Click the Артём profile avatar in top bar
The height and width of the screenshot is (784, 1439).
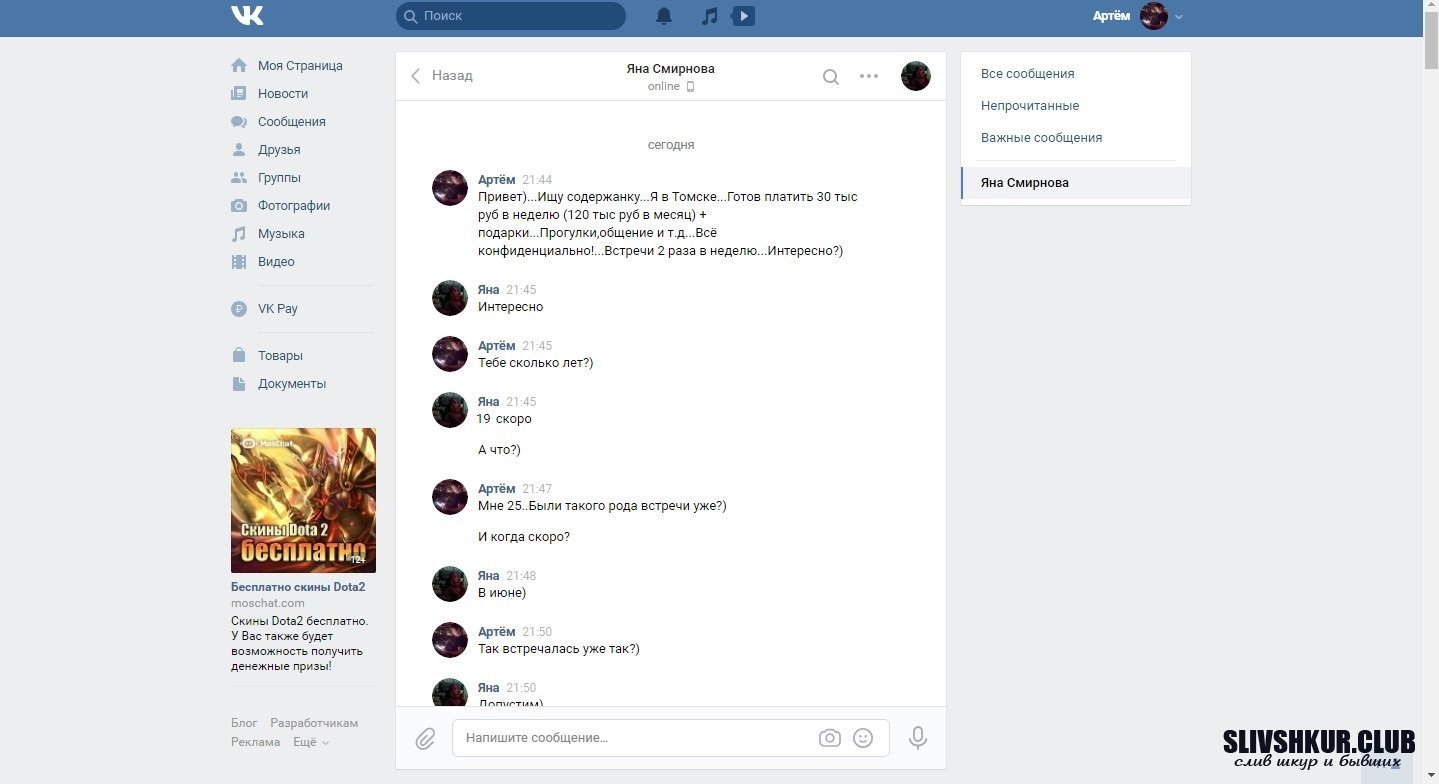1154,16
